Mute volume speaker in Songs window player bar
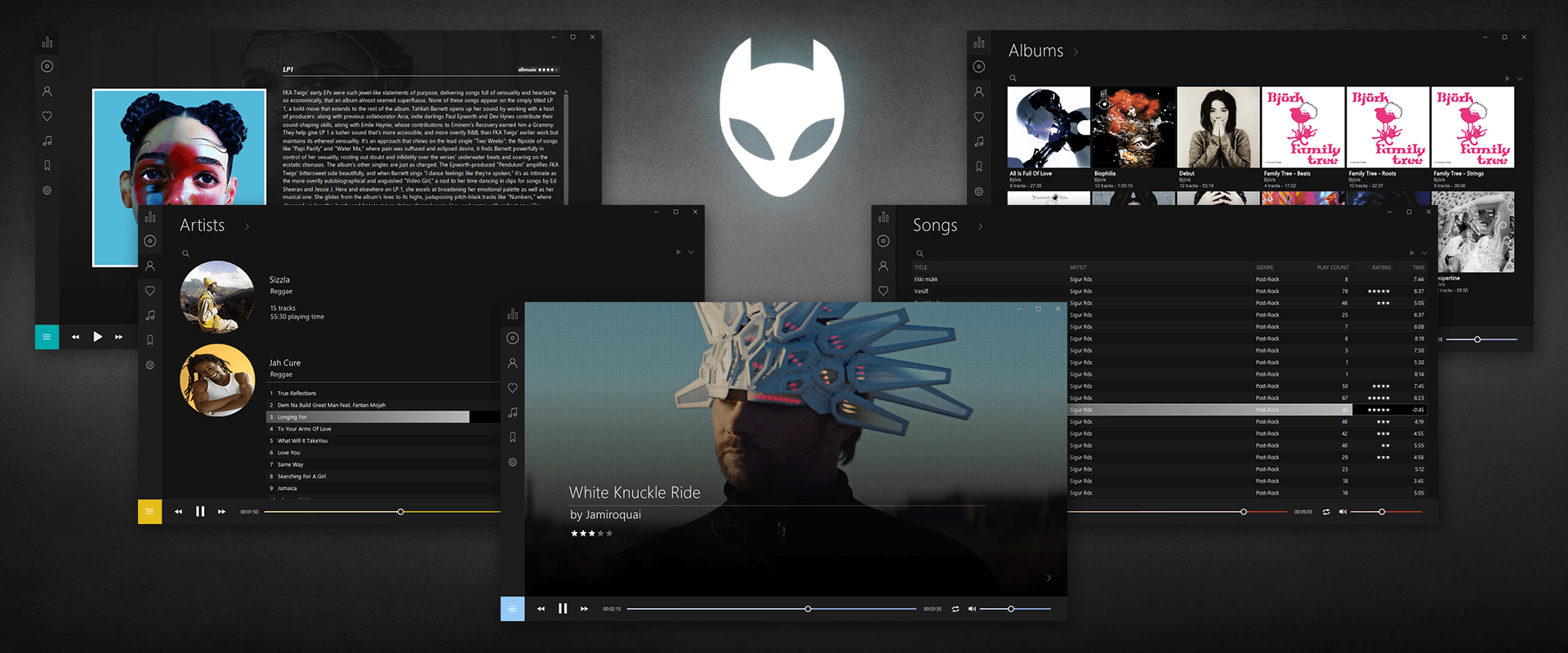Screen dimensions: 1568x653 tap(1343, 512)
